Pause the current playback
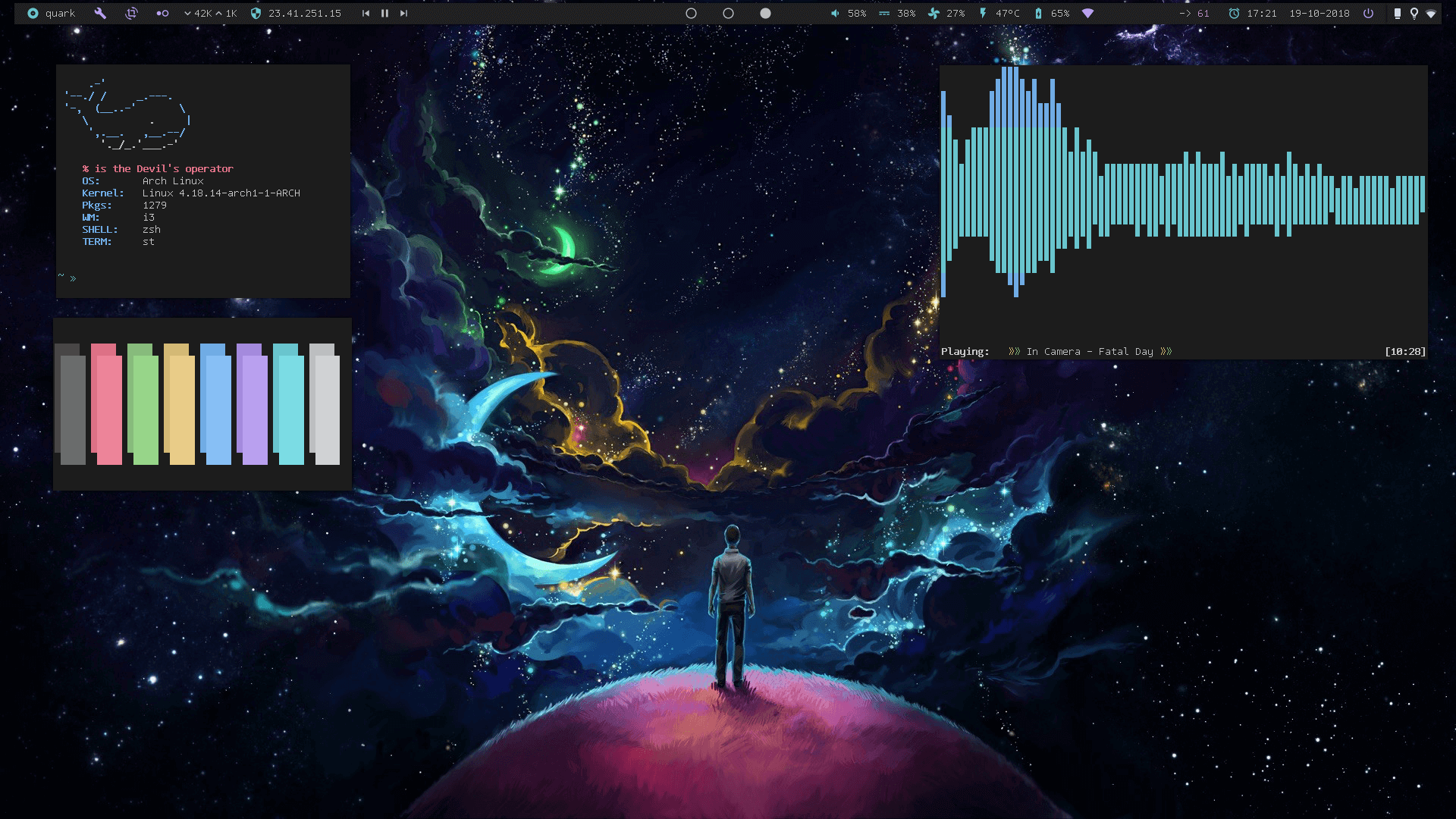Image resolution: width=1456 pixels, height=819 pixels. pyautogui.click(x=384, y=14)
